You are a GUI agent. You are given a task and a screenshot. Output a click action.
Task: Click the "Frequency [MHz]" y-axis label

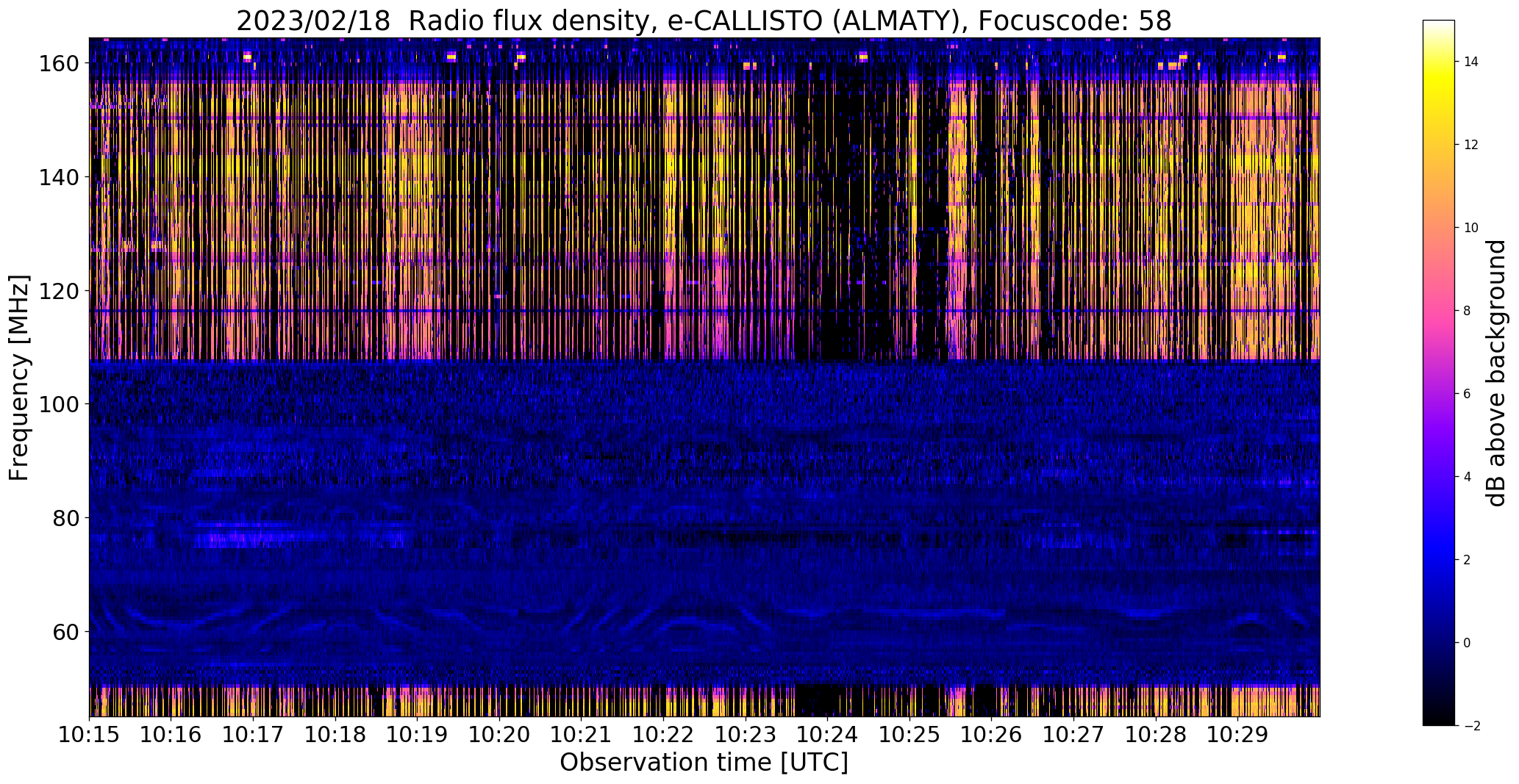(20, 378)
